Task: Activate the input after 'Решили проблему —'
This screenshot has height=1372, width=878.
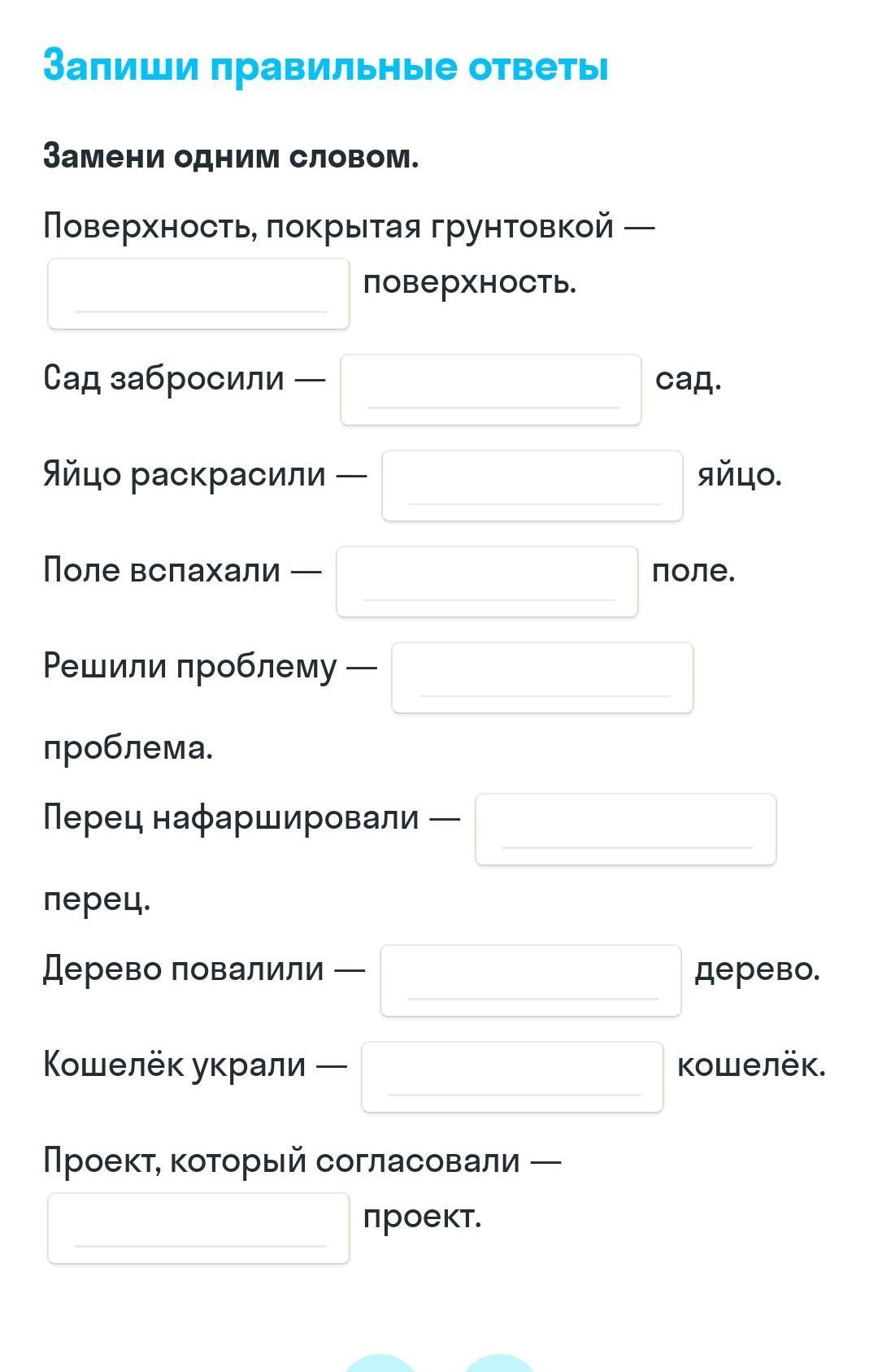Action: (542, 677)
